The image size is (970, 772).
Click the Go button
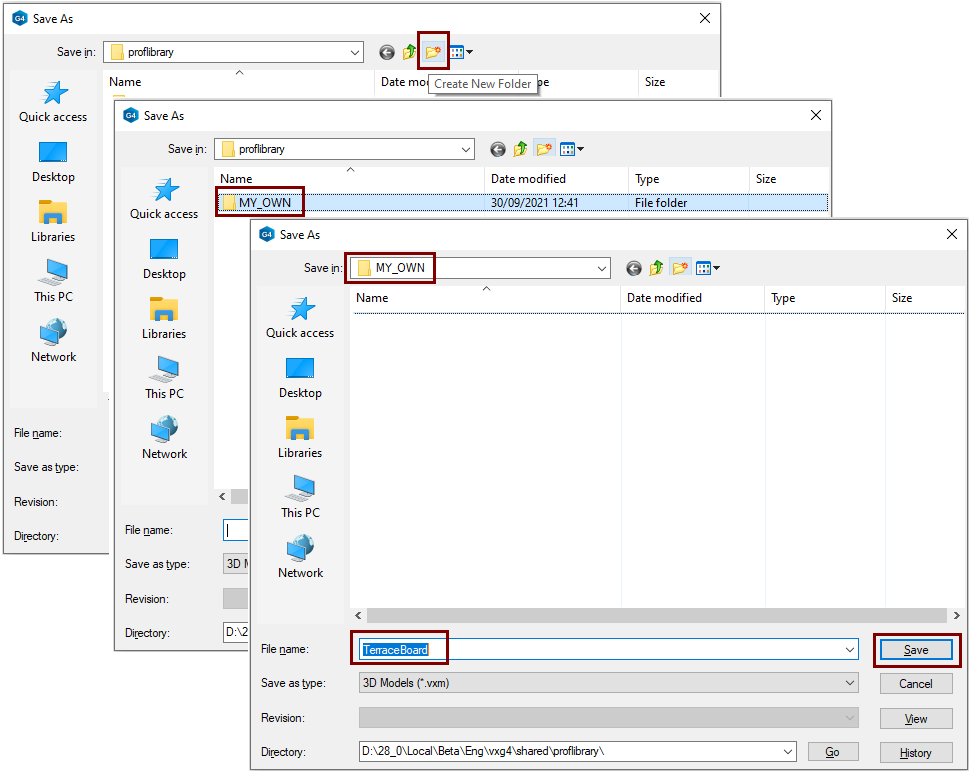pos(833,752)
